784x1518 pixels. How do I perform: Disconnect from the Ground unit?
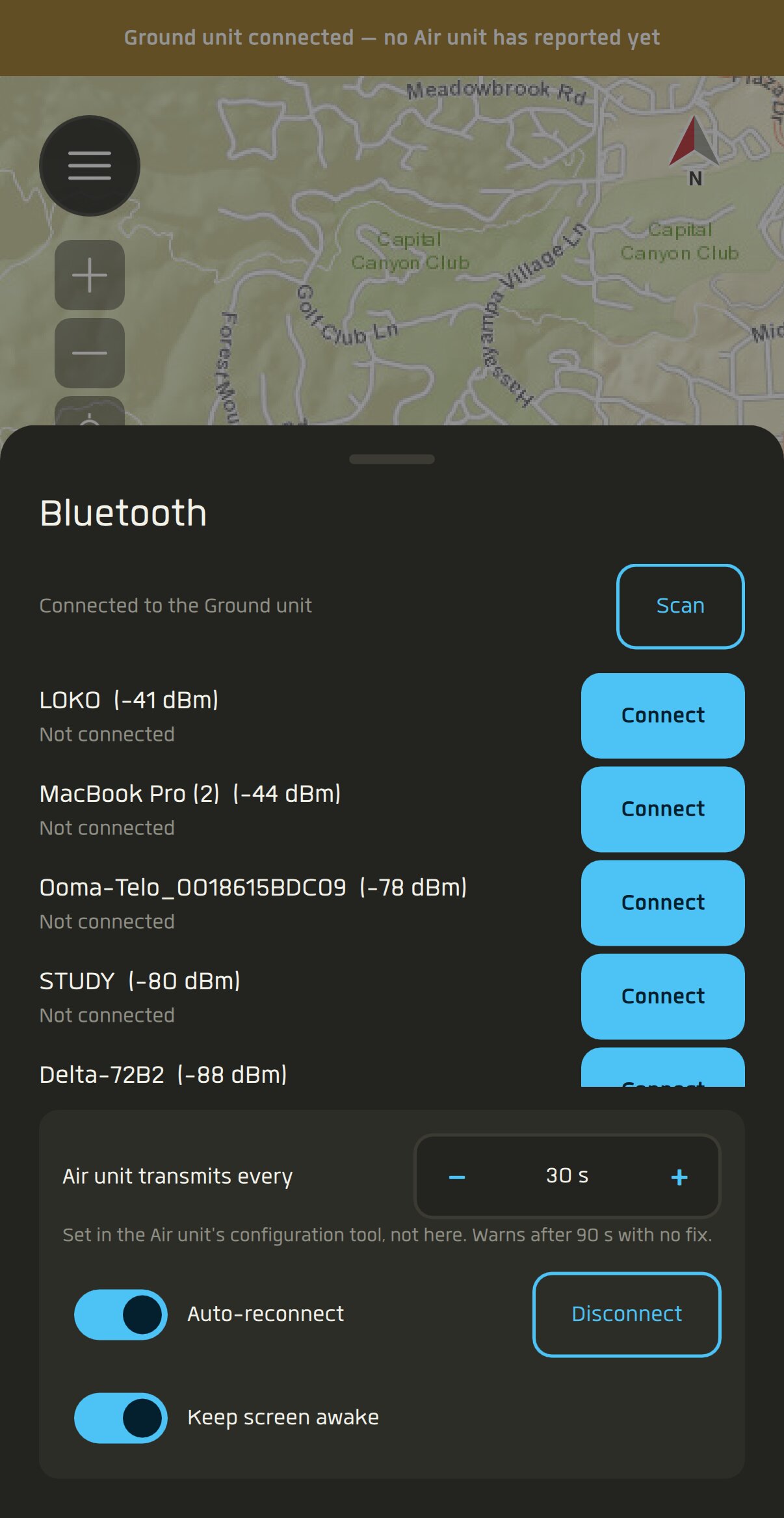tap(627, 1314)
